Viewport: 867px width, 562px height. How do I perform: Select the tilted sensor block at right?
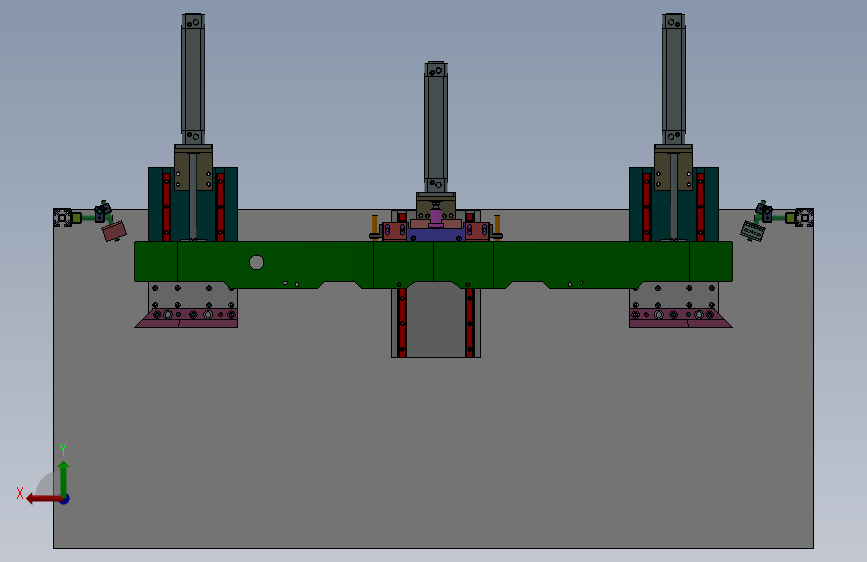point(753,231)
